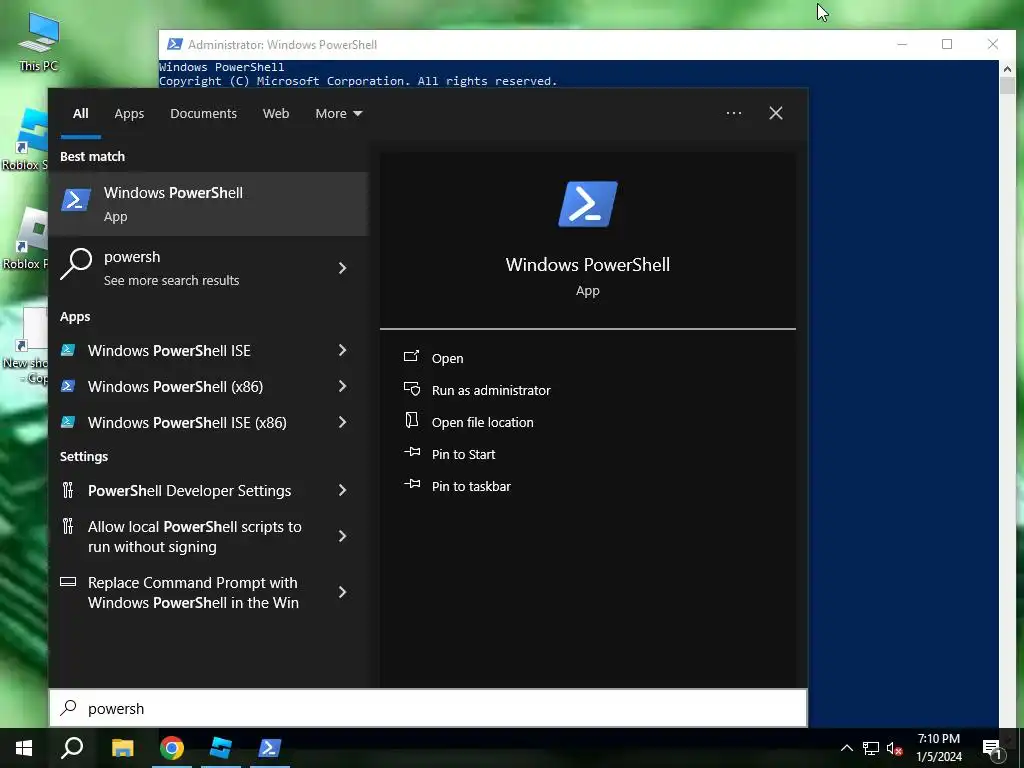Switch to the Apps search tab
Screen dimensions: 1024x768
coord(129,114)
